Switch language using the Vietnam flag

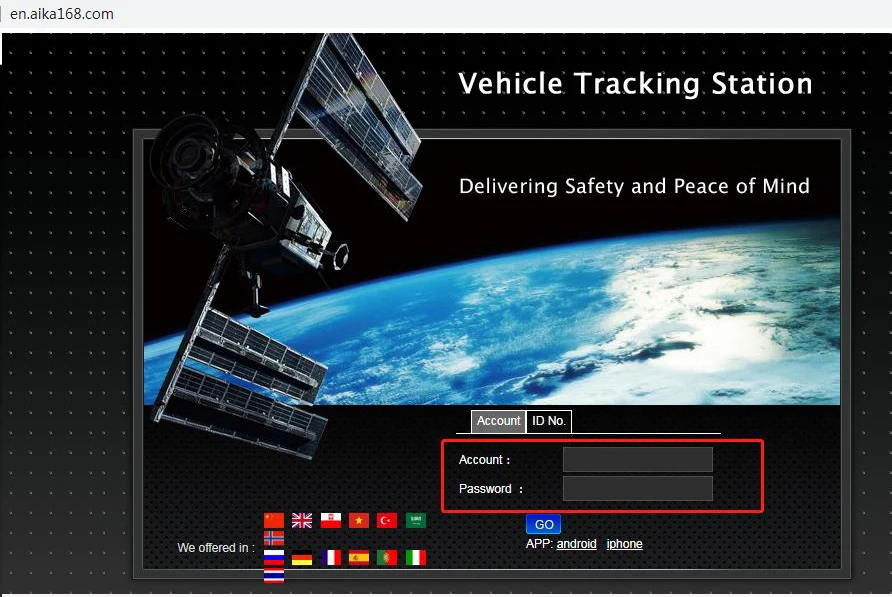pyautogui.click(x=359, y=520)
